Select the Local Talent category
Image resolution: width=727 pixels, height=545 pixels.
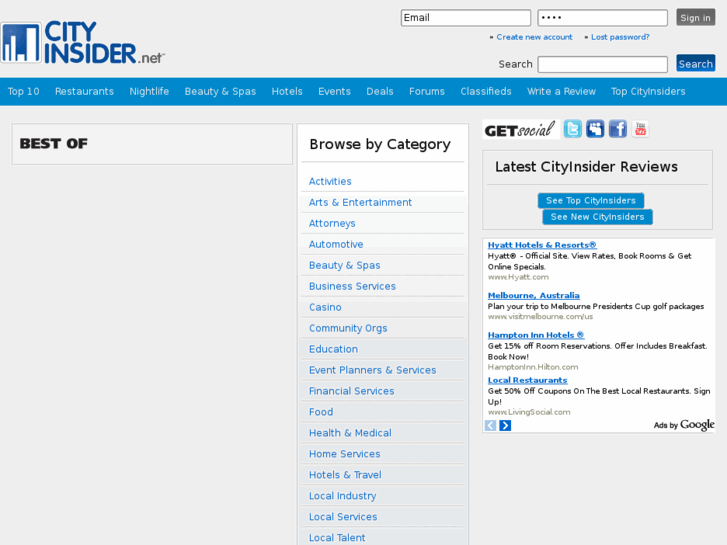(337, 538)
